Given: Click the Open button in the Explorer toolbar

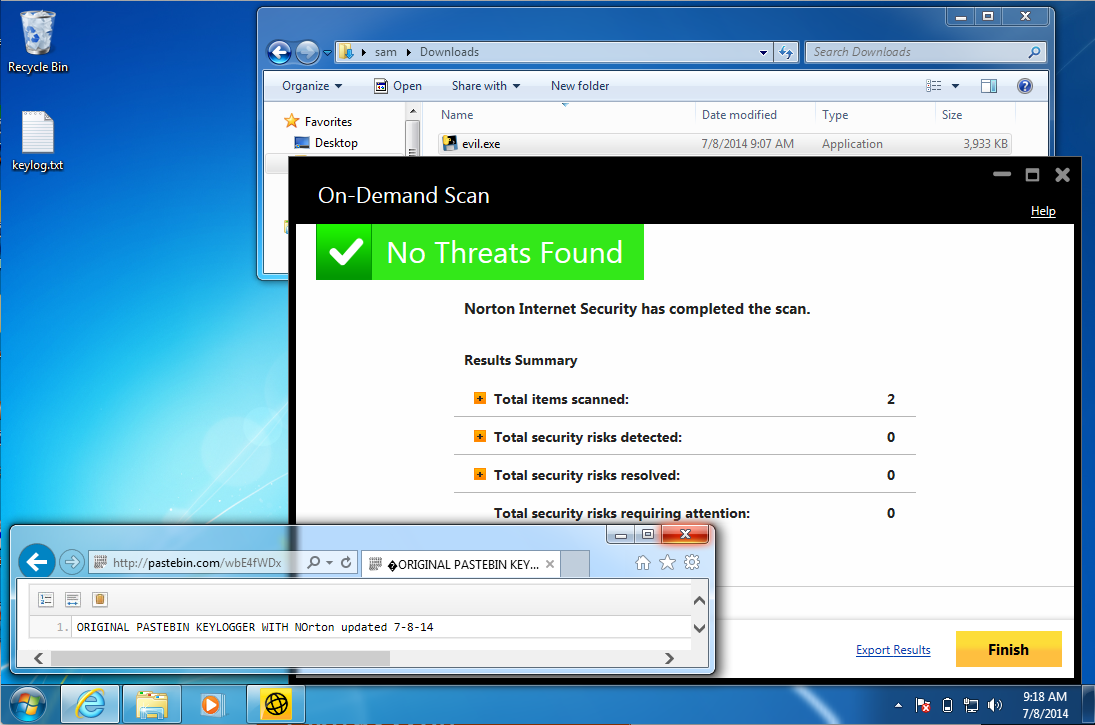Looking at the screenshot, I should pos(398,86).
